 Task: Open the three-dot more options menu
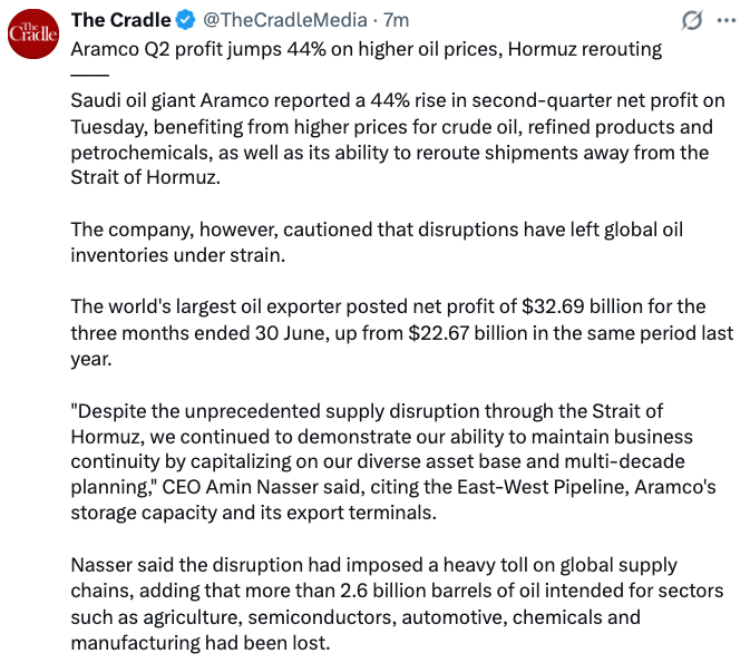[726, 21]
